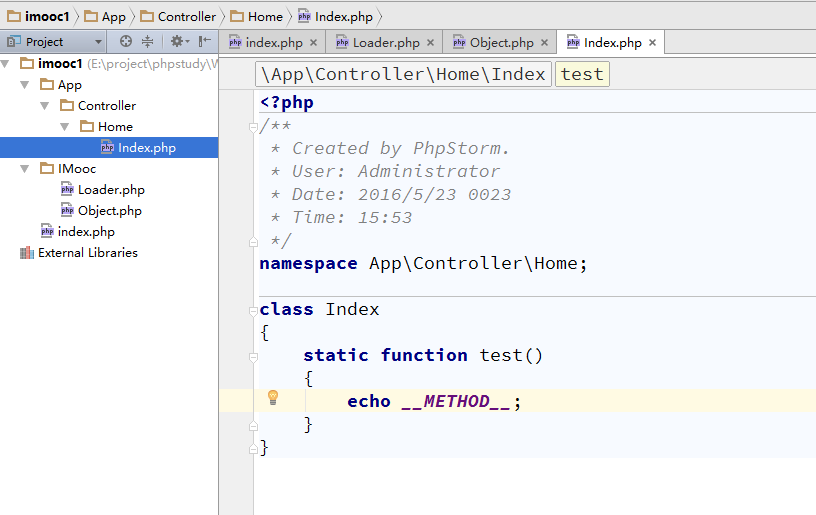Select Object.php in the project tree

109,211
